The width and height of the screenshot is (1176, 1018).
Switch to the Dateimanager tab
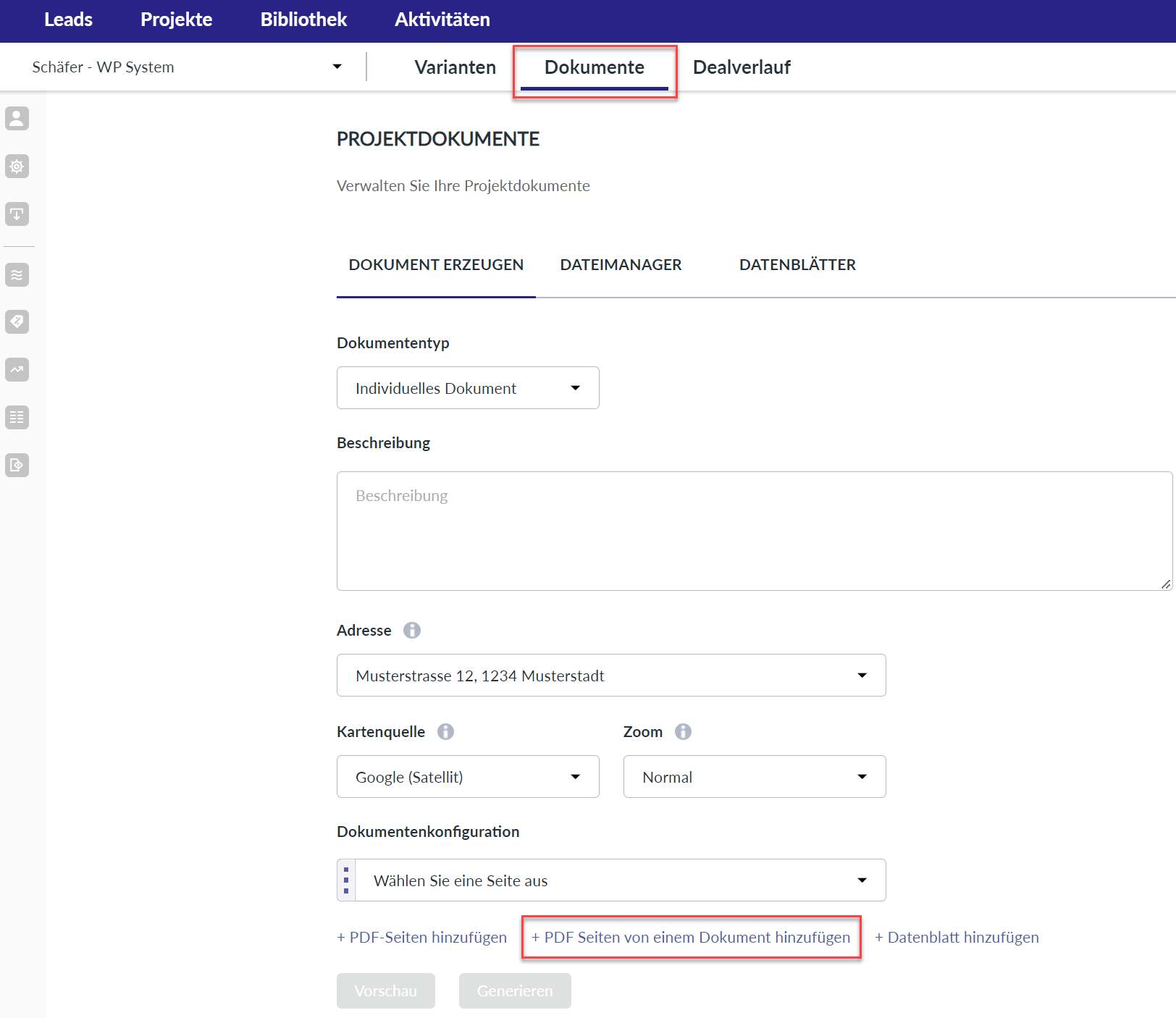(621, 265)
